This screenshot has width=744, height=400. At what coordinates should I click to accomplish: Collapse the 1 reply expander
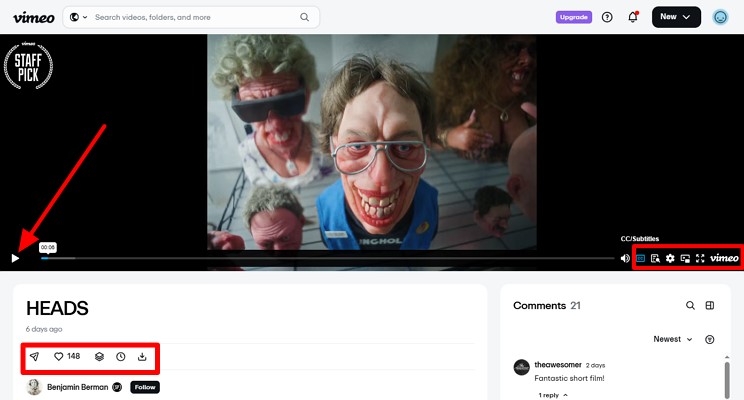point(553,395)
